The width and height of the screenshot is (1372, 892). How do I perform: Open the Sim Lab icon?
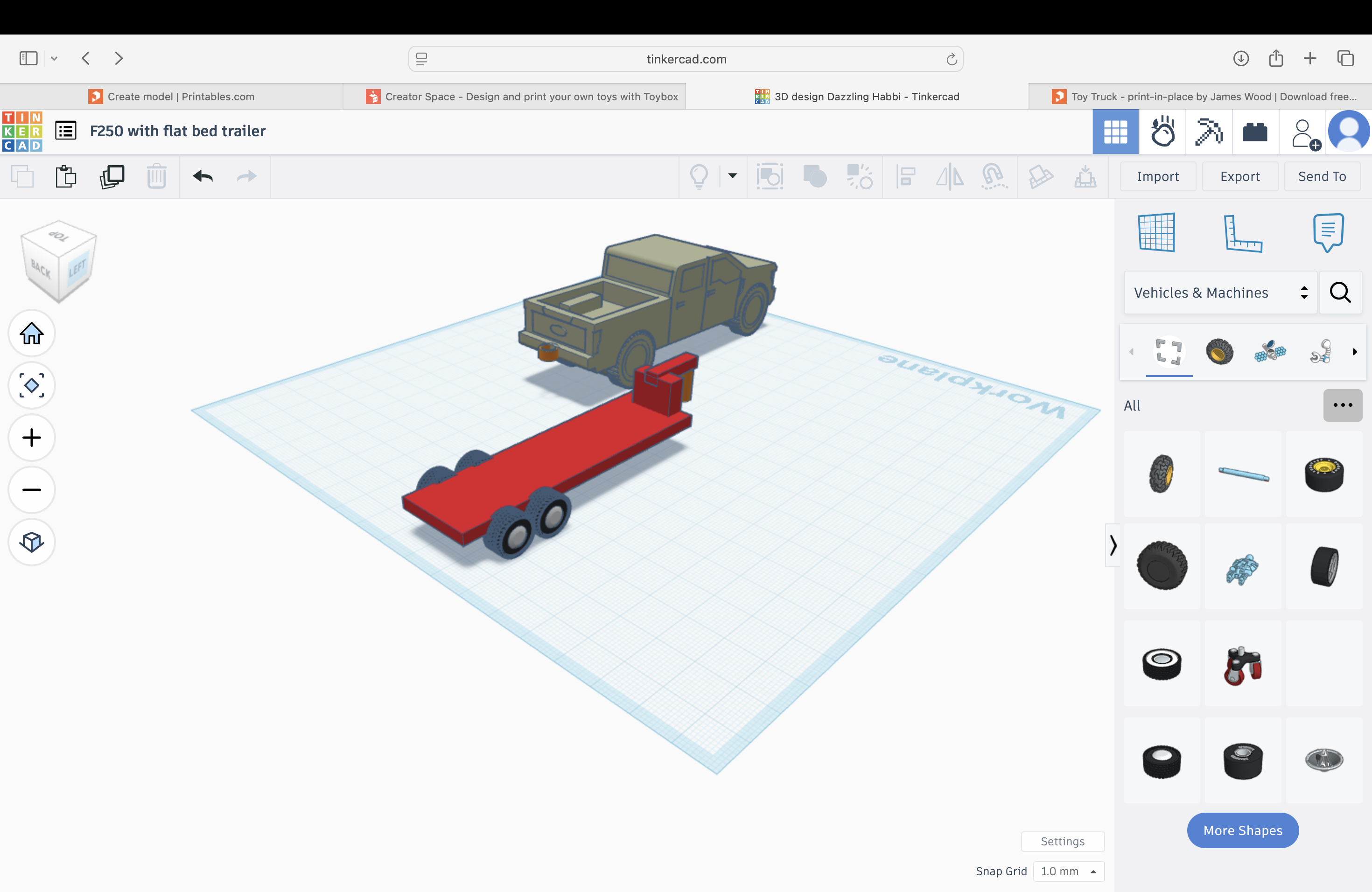tap(1163, 132)
